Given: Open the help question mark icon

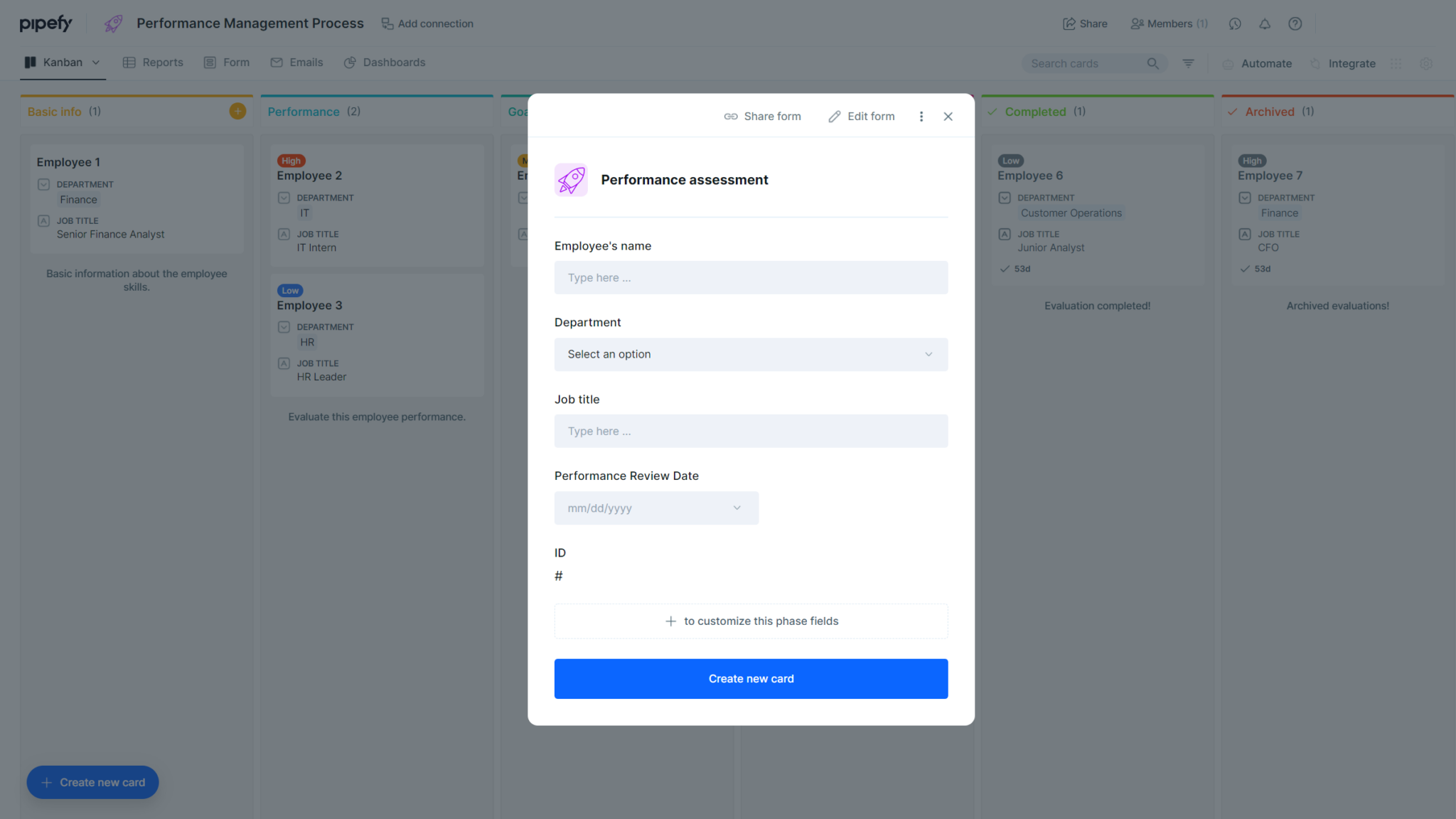Looking at the screenshot, I should point(1295,23).
